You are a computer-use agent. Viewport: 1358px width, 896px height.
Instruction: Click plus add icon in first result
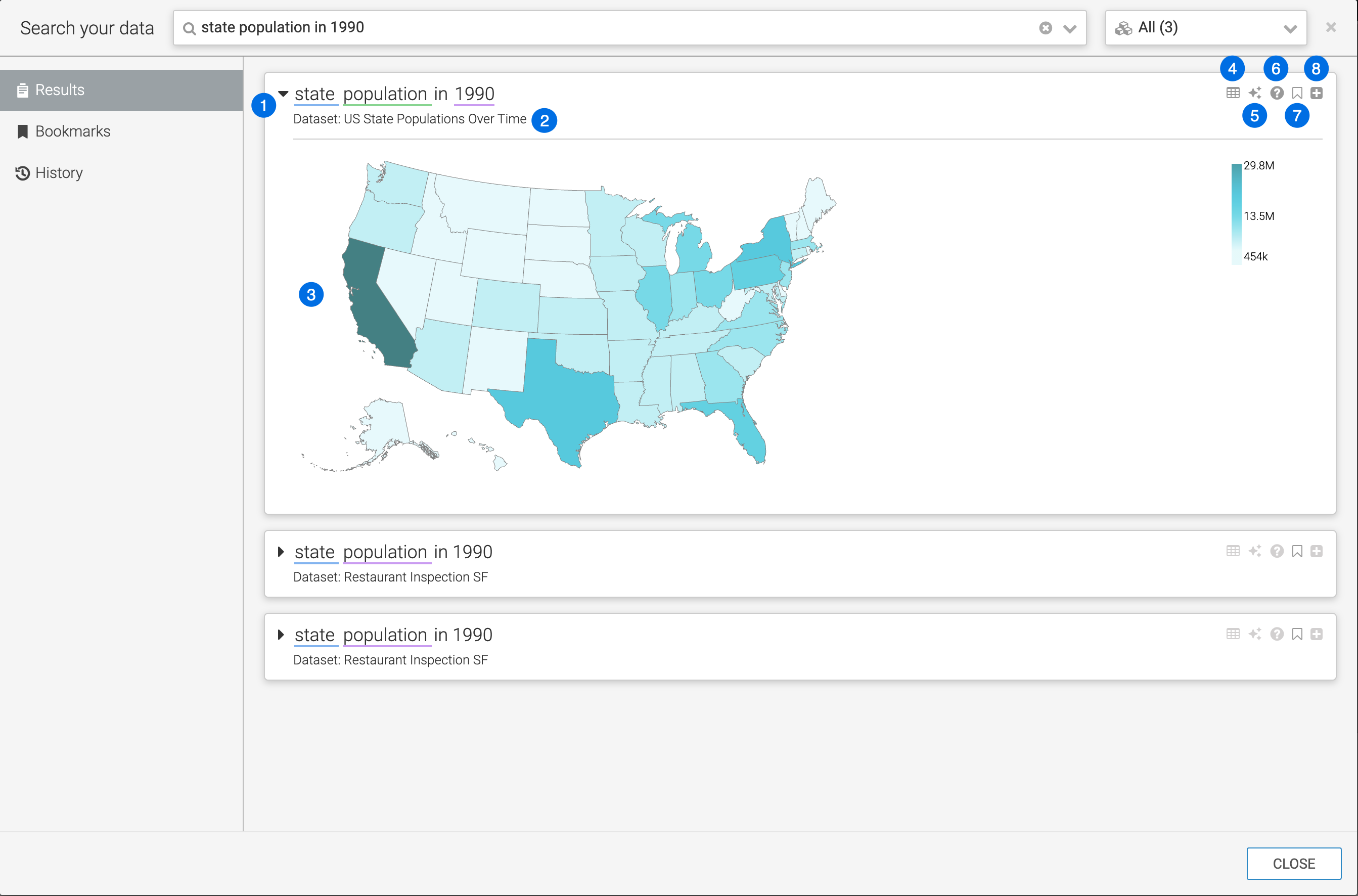click(1317, 93)
